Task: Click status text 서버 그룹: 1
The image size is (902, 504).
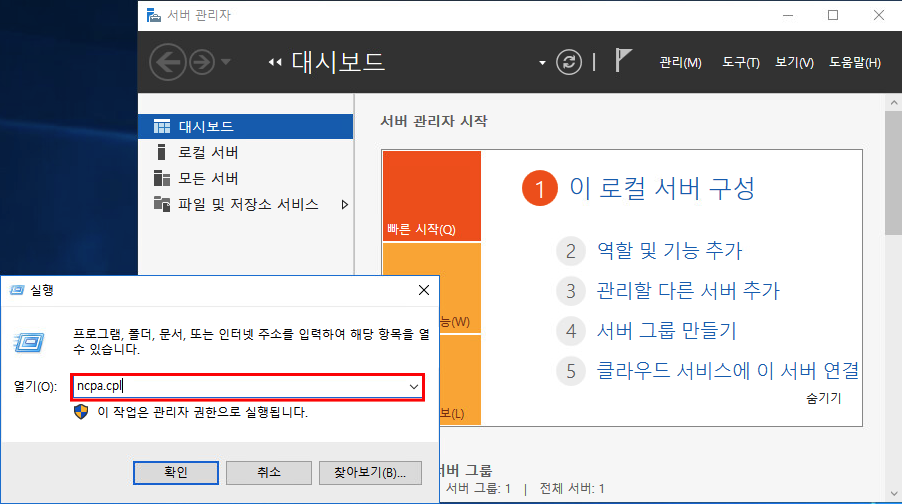Action: point(478,488)
